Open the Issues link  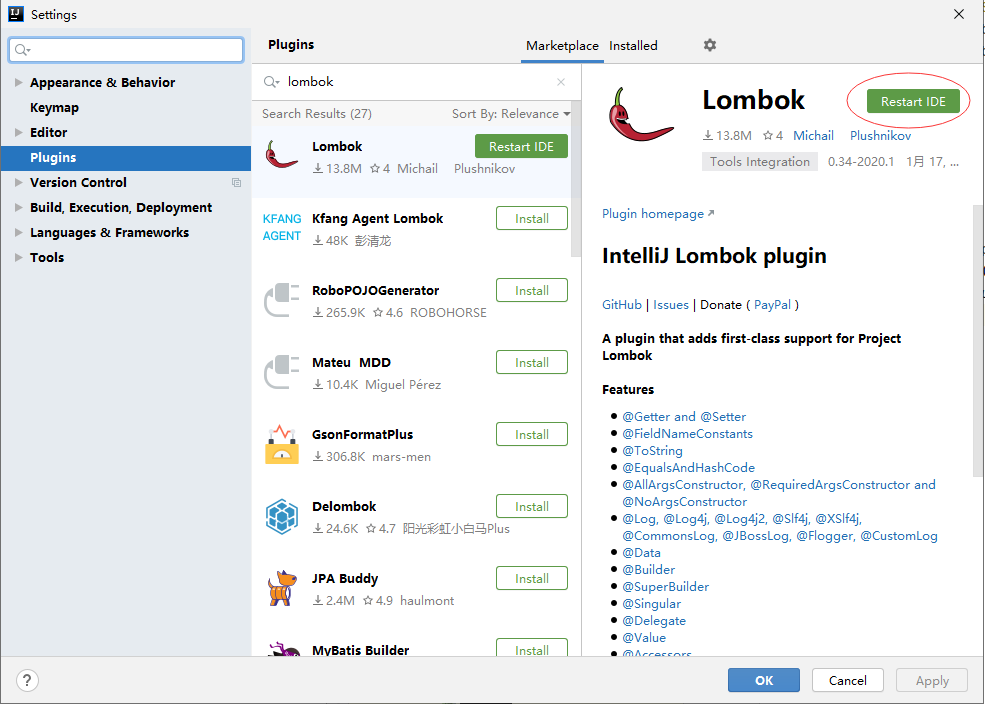[x=670, y=305]
